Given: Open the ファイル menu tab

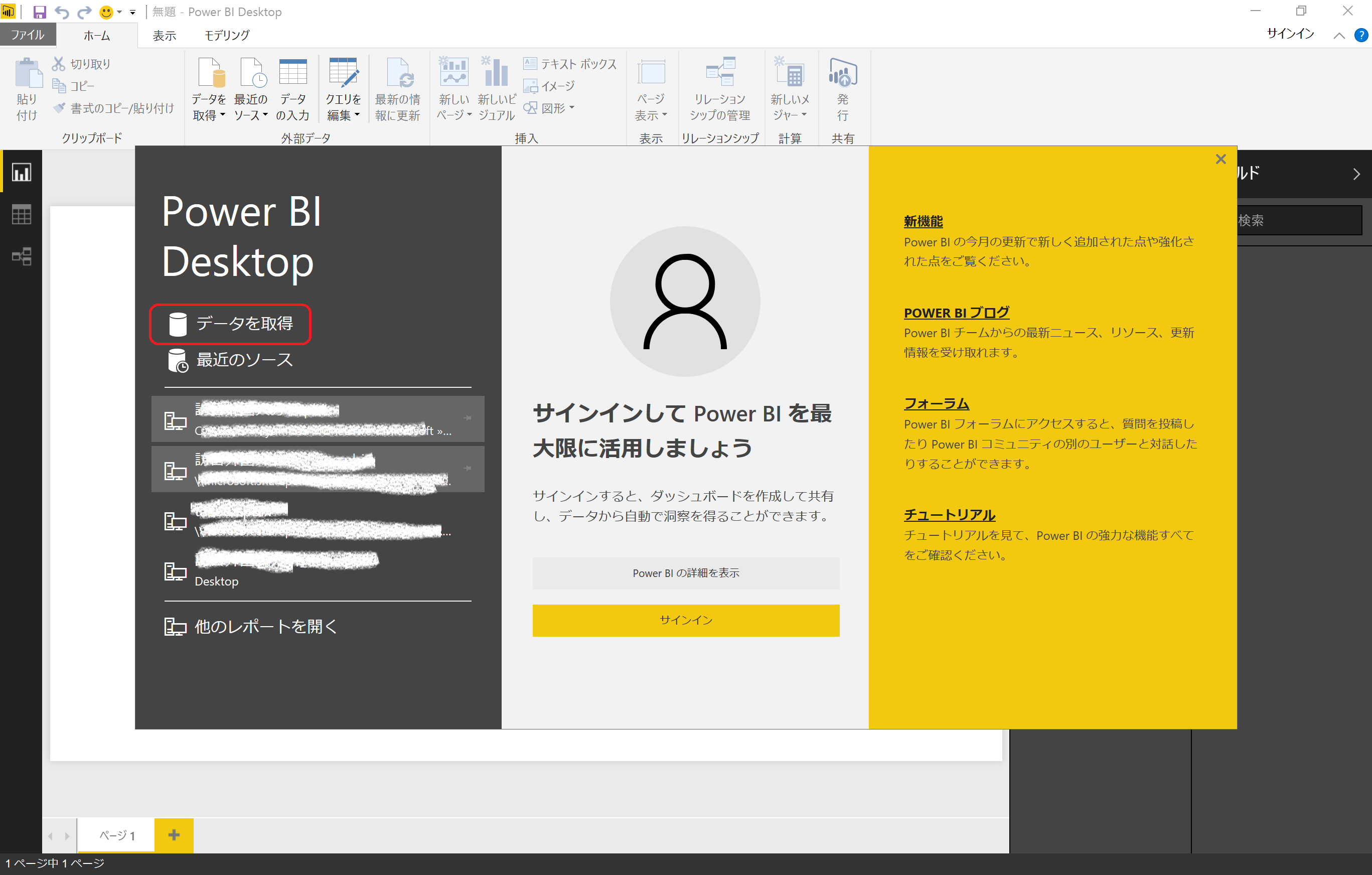Looking at the screenshot, I should (x=28, y=35).
